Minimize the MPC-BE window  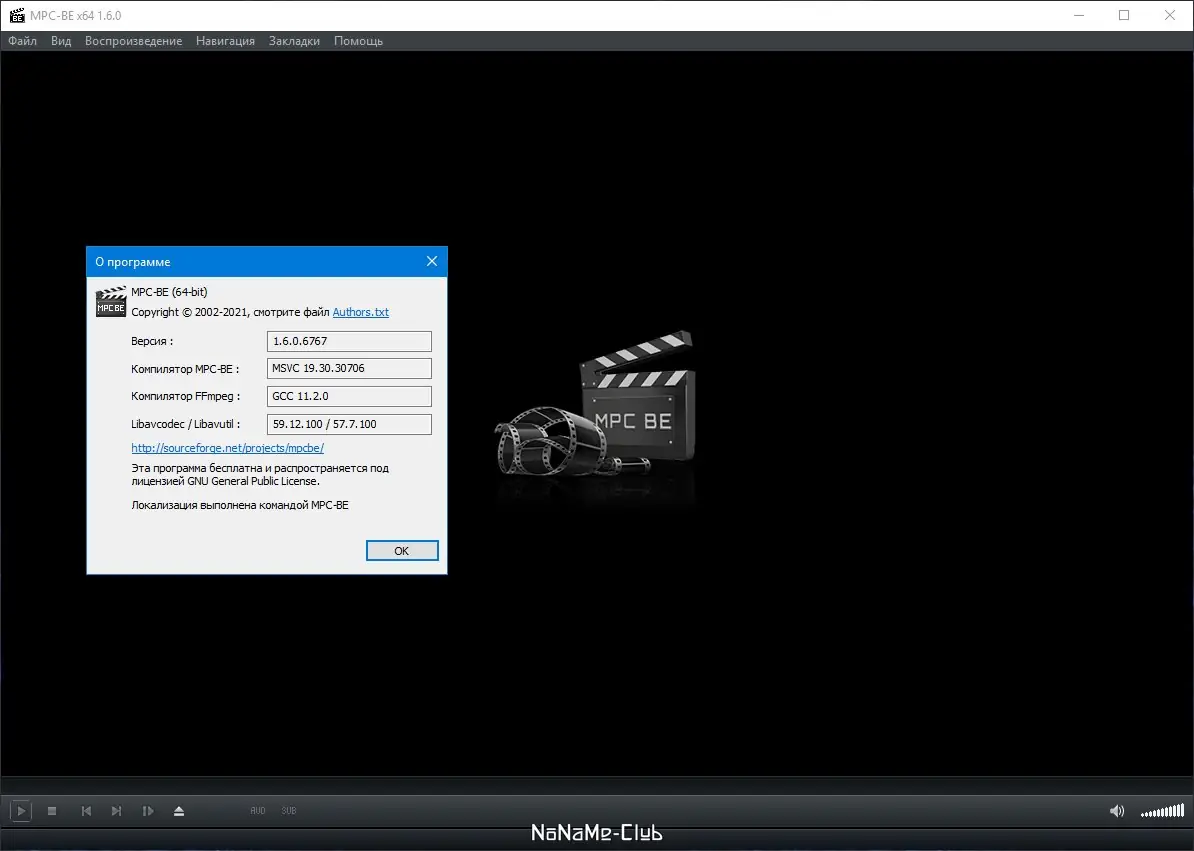point(1079,15)
